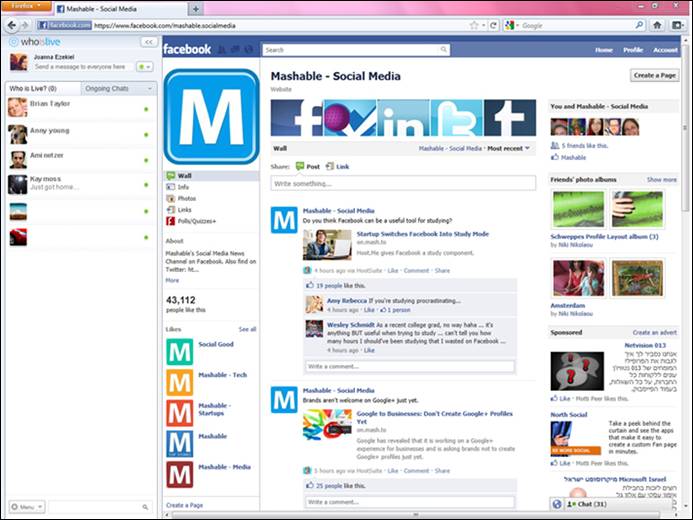This screenshot has width=693, height=520.
Task: Open Amsterdam photo album link
Action: click(x=567, y=305)
